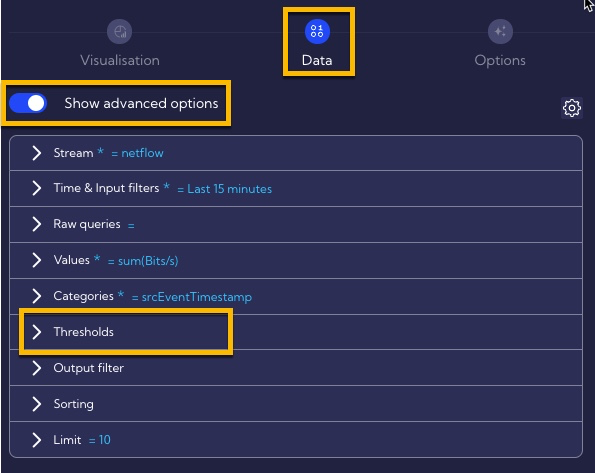Expand the Thresholds chevron arrow

coord(36,332)
